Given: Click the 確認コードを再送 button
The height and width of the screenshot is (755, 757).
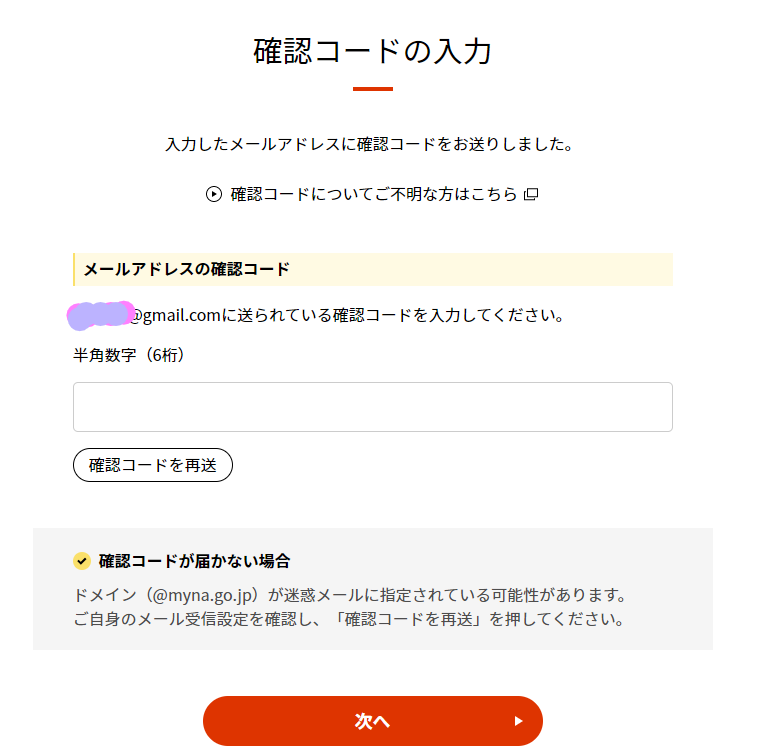Looking at the screenshot, I should point(153,465).
